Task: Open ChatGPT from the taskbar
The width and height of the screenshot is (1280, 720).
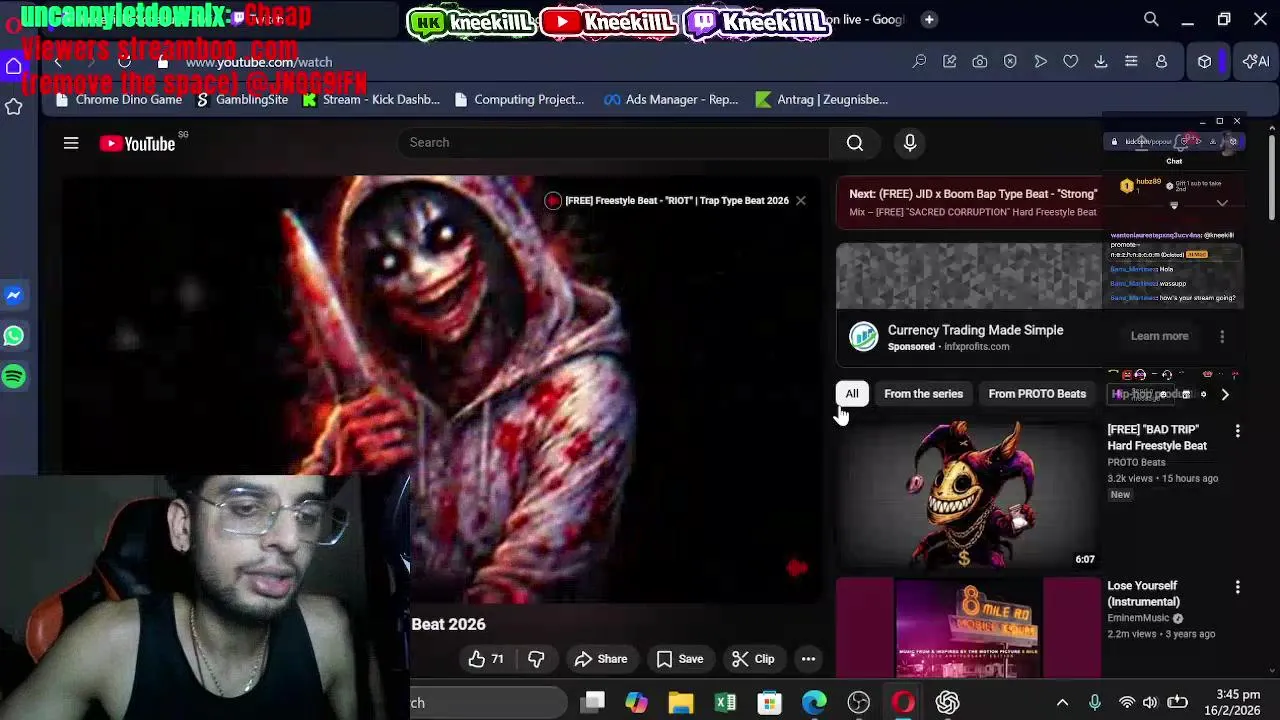Action: pyautogui.click(x=947, y=703)
